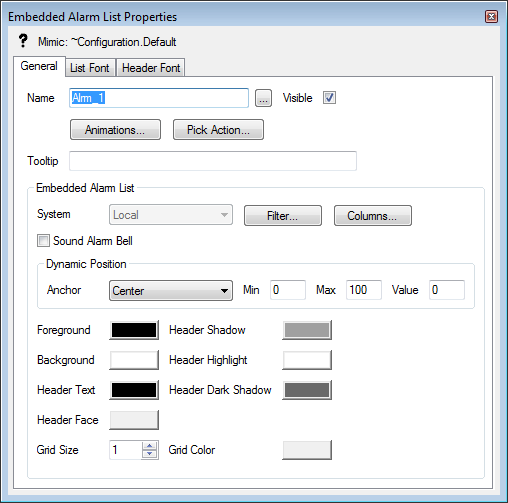Pick the Foreground color swatch
This screenshot has height=503, width=508.
coord(134,330)
